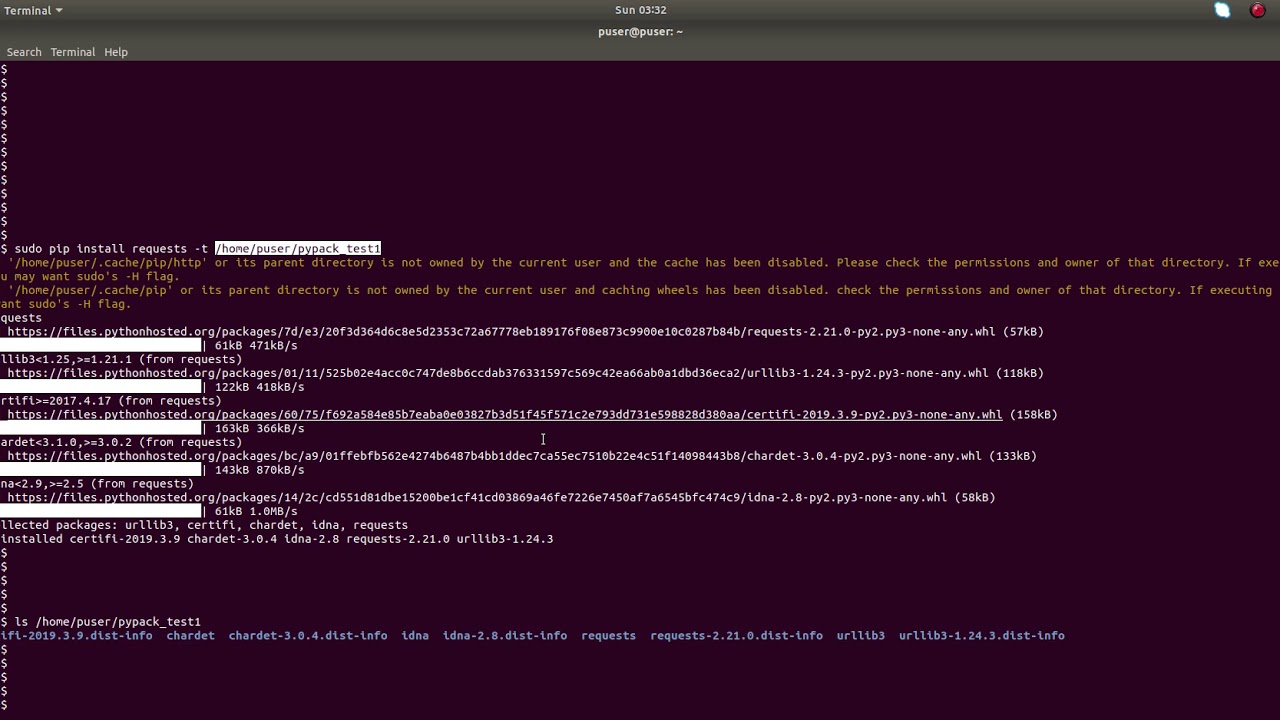Click the underlined certifi-2019.3.9 wheel URL

[x=504, y=415]
